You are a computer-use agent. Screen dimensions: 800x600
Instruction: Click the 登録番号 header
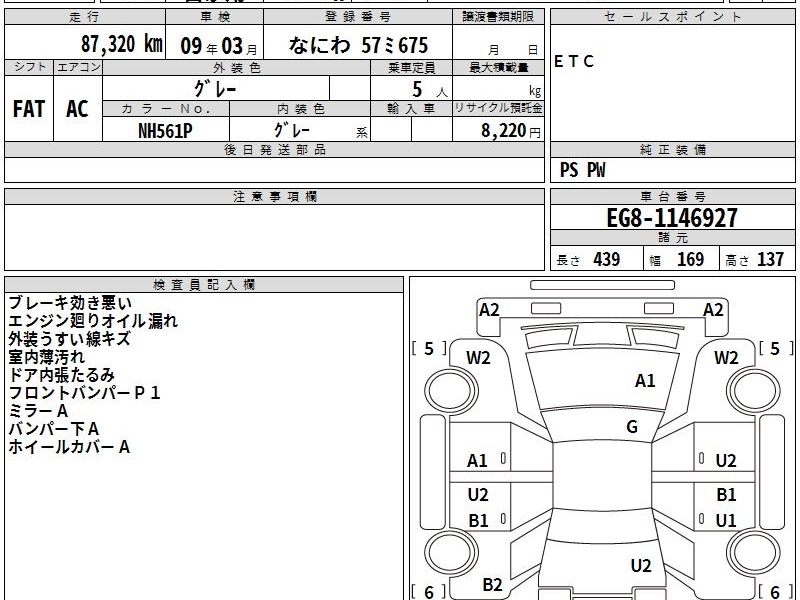pyautogui.click(x=358, y=17)
